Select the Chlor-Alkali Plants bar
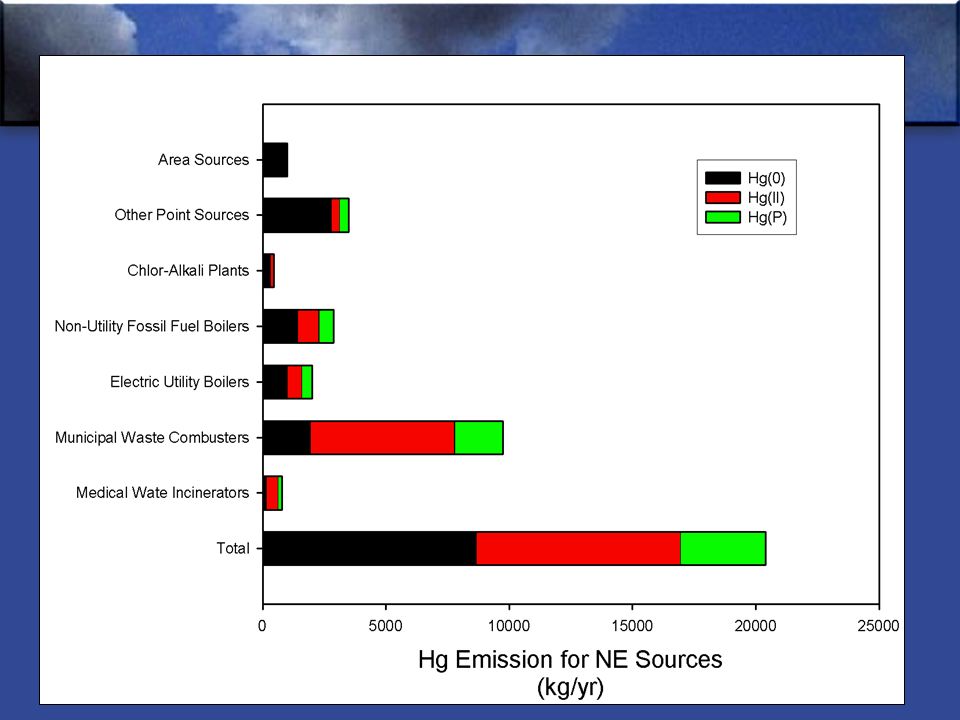This screenshot has height=720, width=960. [269, 271]
